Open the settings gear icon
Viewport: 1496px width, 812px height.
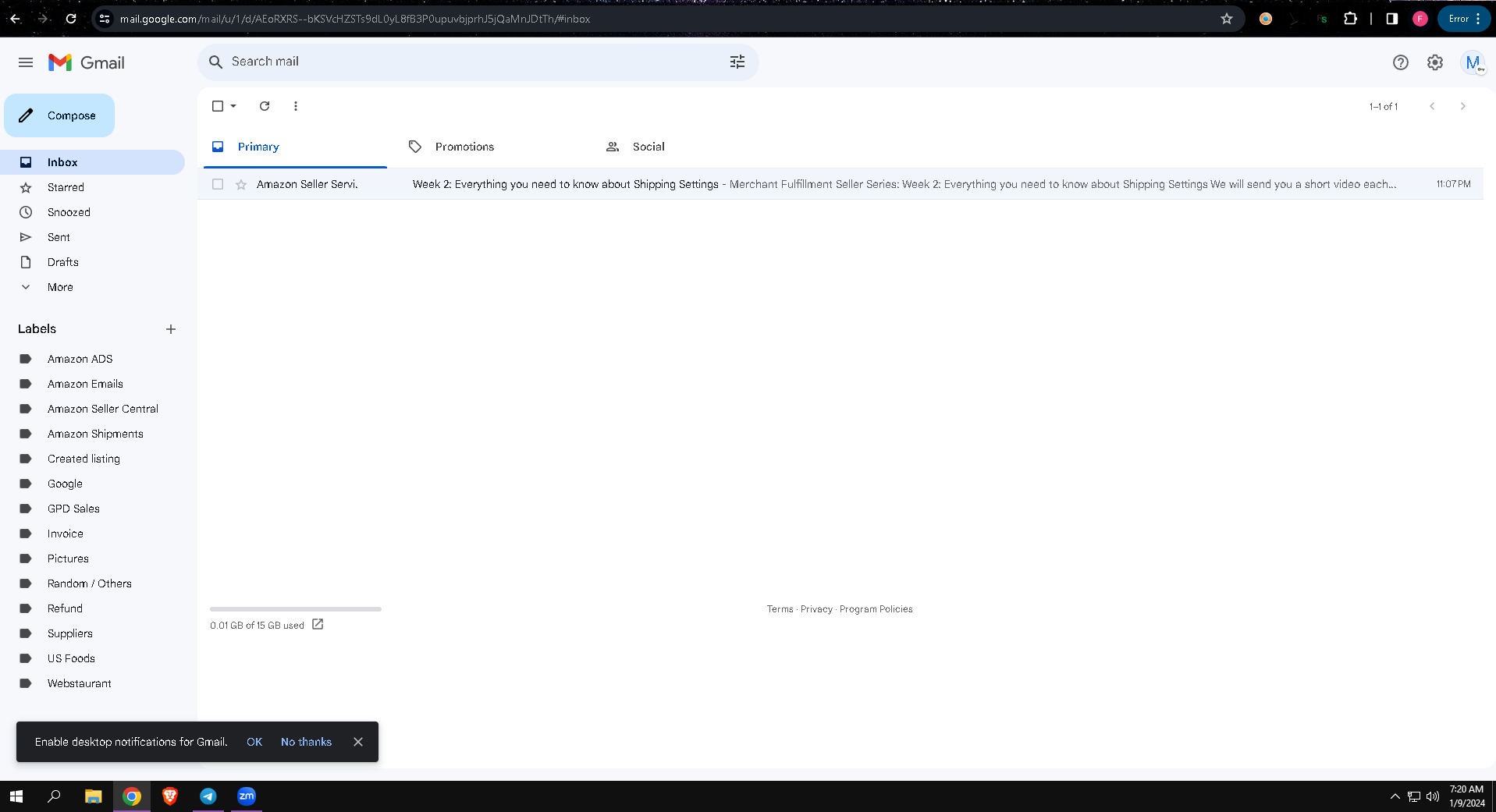(1435, 62)
